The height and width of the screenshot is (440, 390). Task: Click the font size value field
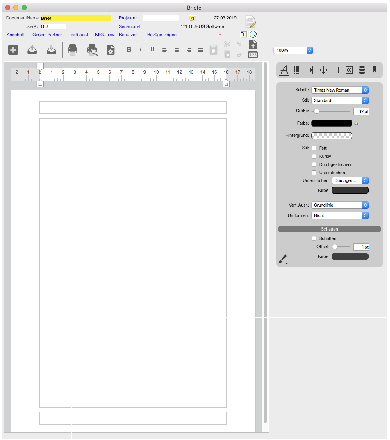tap(361, 111)
